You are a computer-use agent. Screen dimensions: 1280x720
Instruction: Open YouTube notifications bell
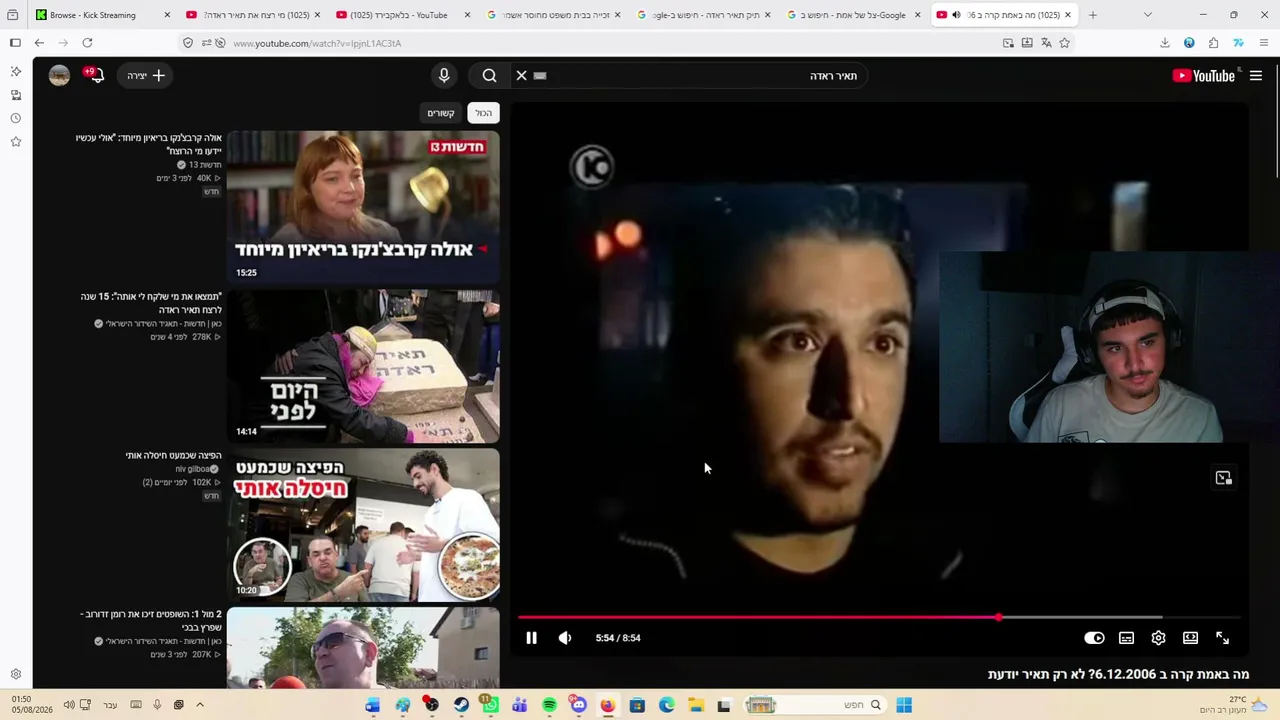(95, 75)
